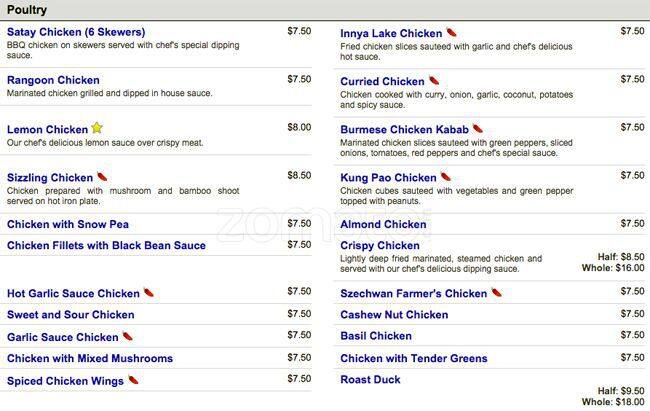Click the chili pepper icon next to Sizzling Chicken
Viewport: 650px width, 411px height.
(x=102, y=177)
